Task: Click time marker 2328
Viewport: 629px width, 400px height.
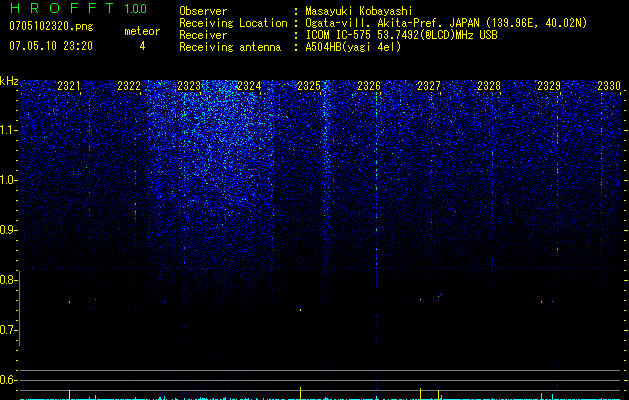Action: [489, 85]
